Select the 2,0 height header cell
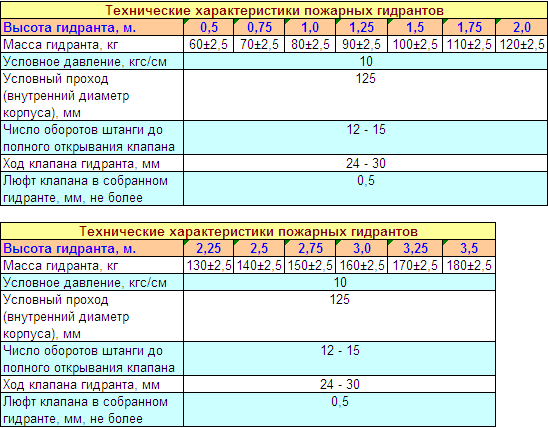548x428 pixels. tap(521, 27)
